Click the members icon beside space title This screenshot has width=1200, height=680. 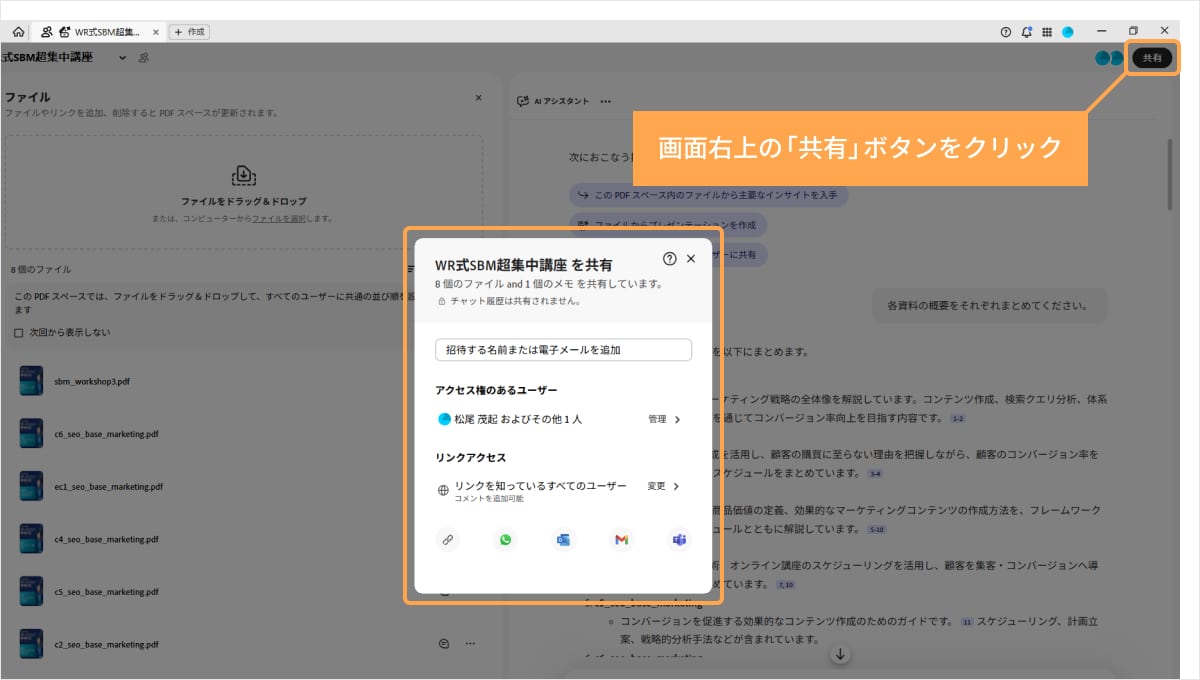pyautogui.click(x=144, y=58)
